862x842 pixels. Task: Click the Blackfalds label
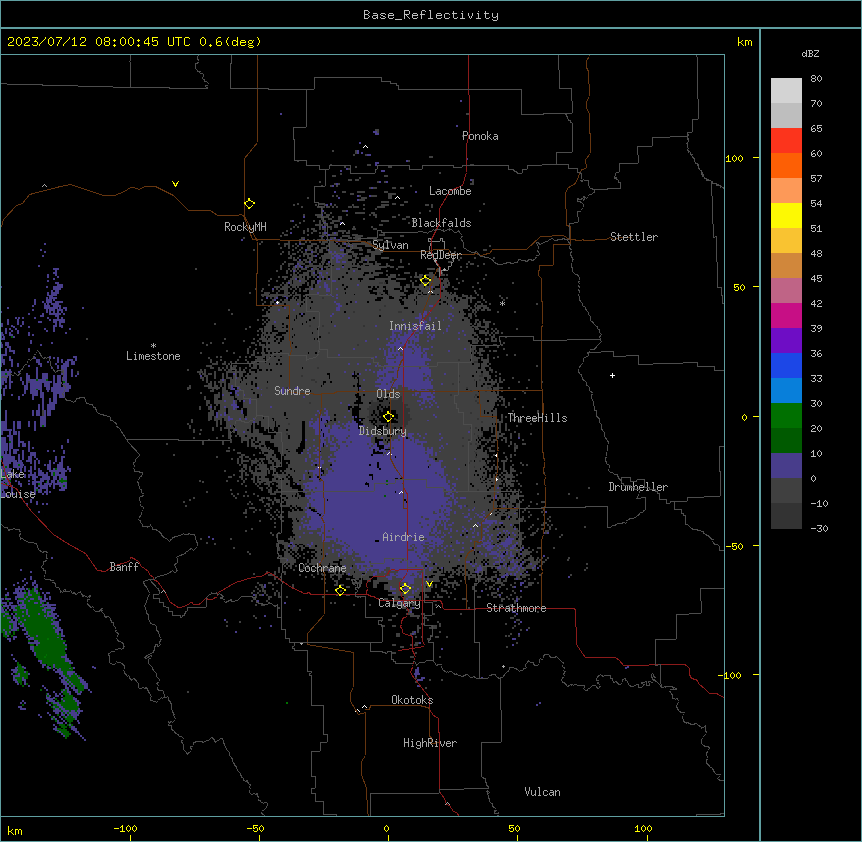(441, 223)
